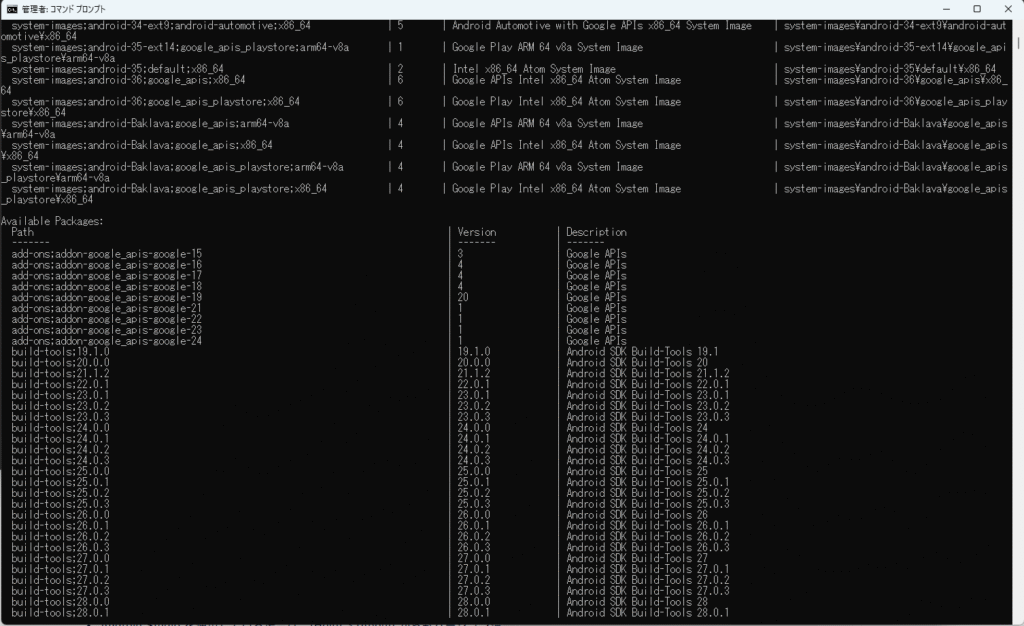
Task: Click version '27.0.2' in the Version column
Action: click(473, 580)
